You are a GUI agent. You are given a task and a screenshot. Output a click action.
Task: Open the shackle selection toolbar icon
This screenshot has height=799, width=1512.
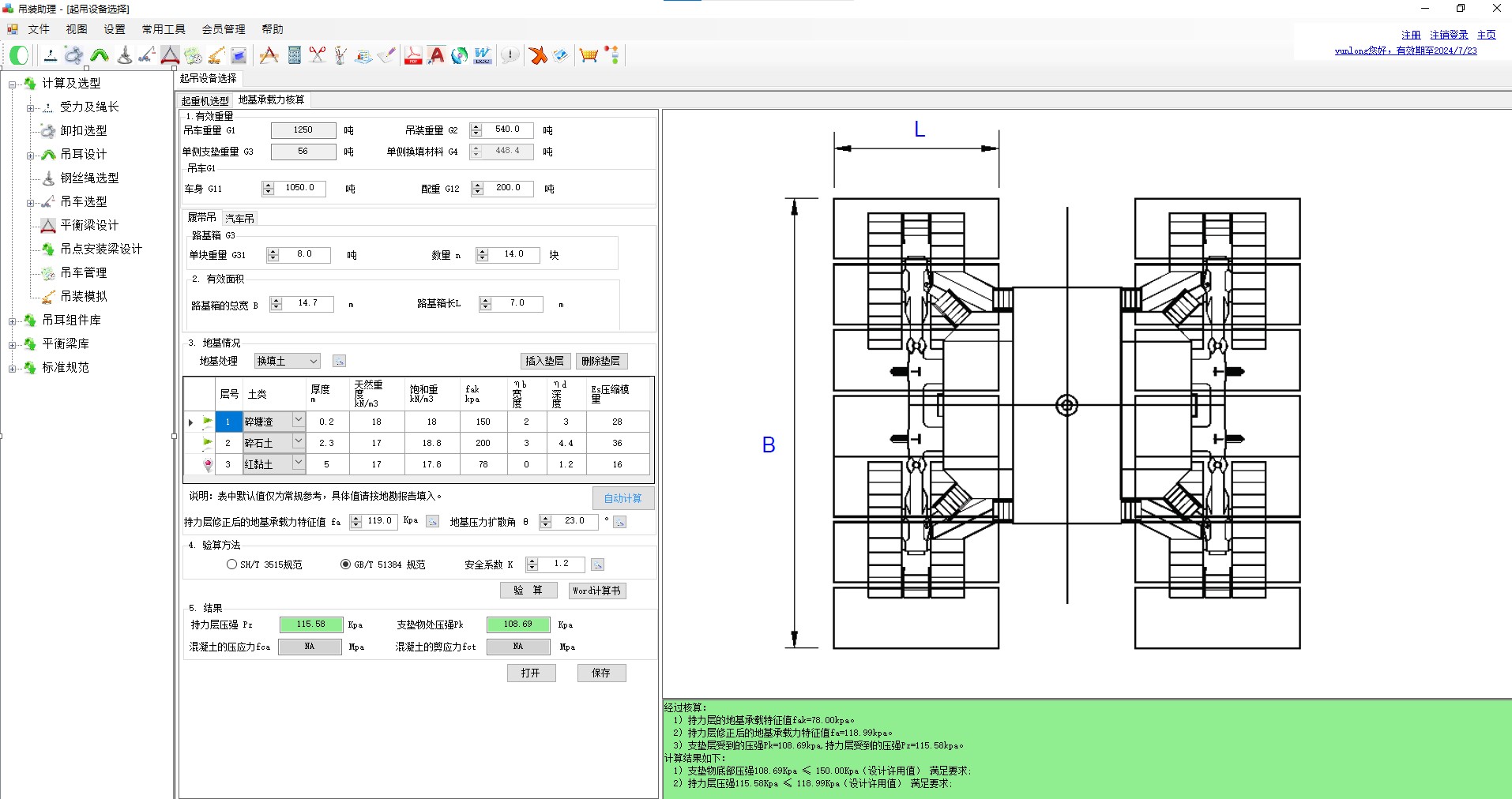click(x=73, y=55)
